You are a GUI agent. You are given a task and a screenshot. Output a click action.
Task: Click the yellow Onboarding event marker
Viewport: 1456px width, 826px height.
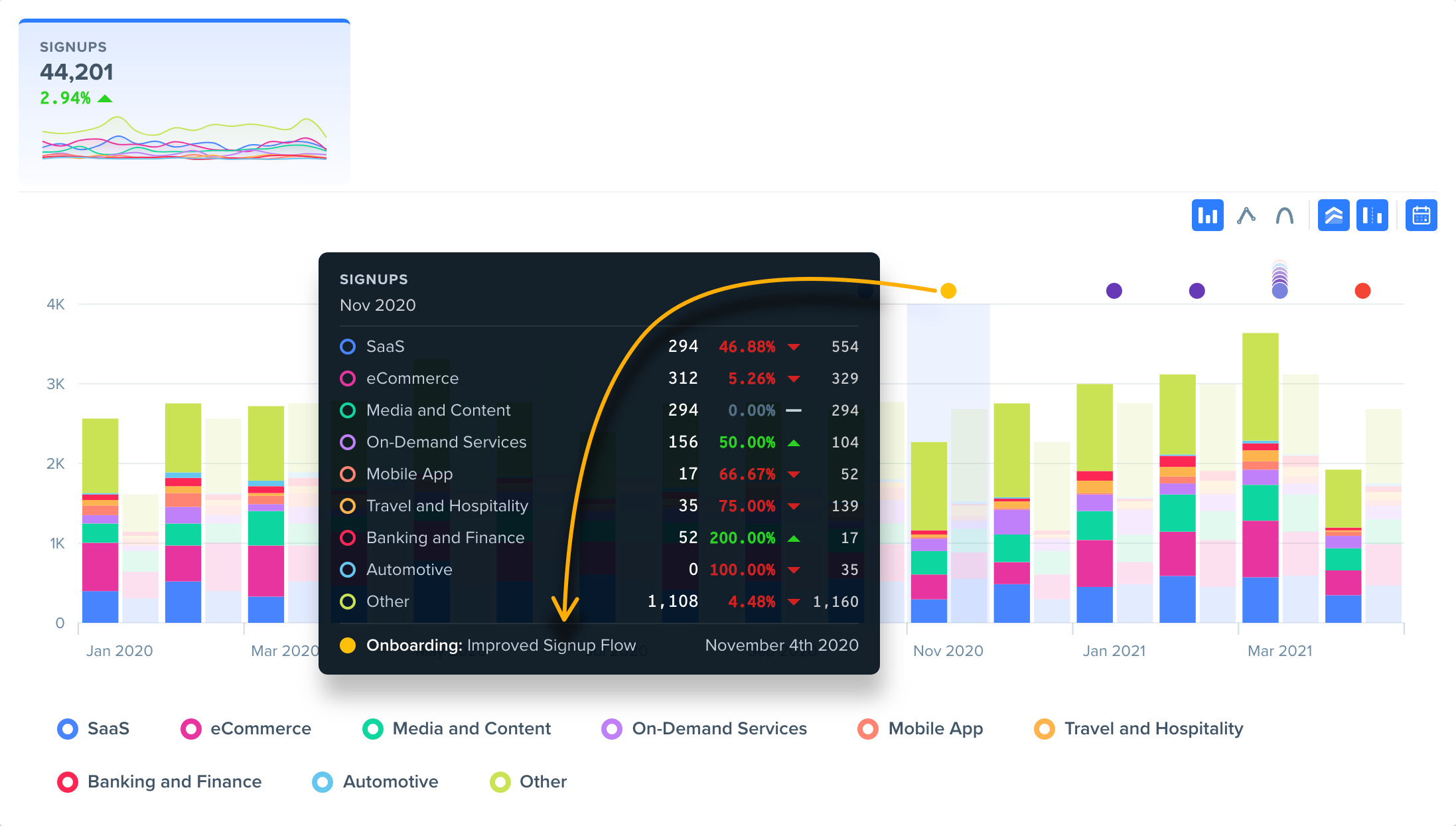(x=948, y=291)
